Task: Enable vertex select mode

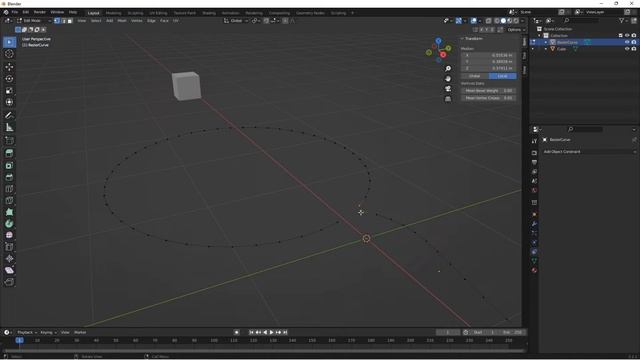Action: [x=57, y=20]
